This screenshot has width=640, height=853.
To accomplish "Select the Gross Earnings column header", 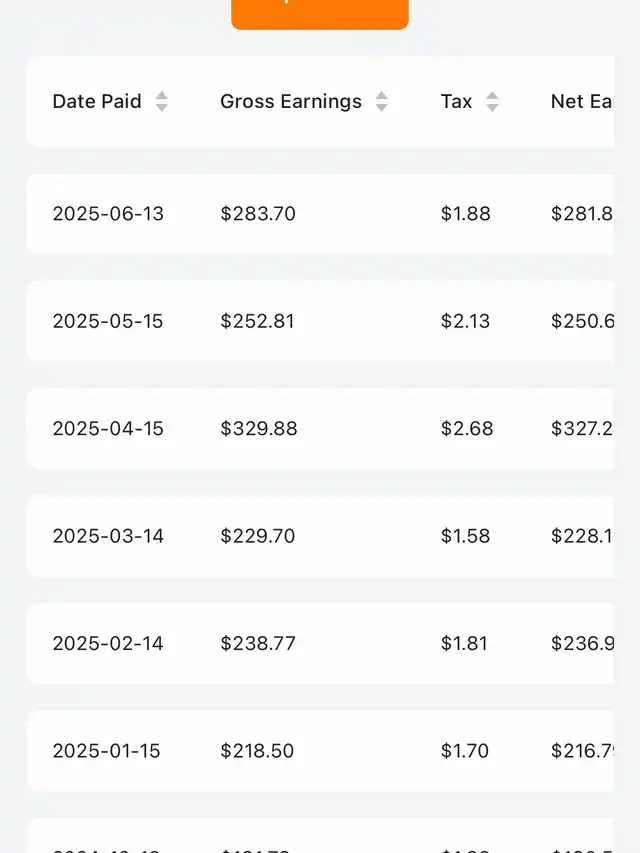I will coord(291,101).
